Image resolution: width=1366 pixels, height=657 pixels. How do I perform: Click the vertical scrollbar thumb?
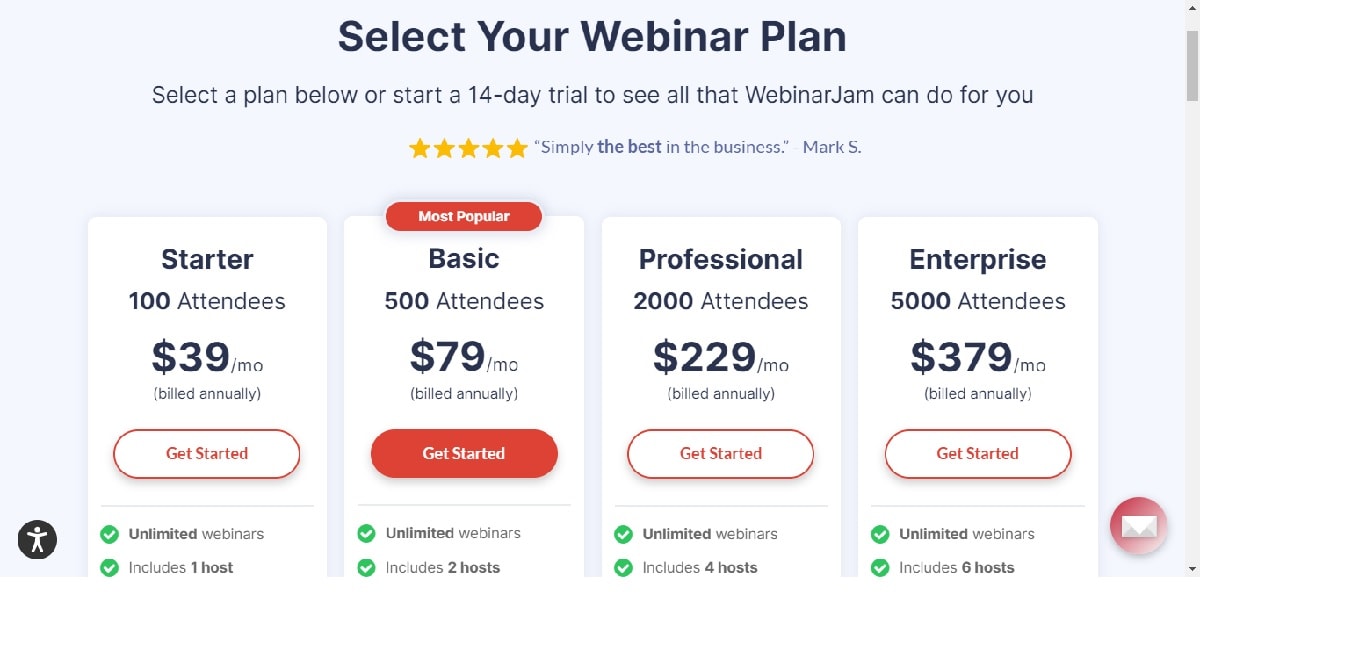[x=1192, y=65]
